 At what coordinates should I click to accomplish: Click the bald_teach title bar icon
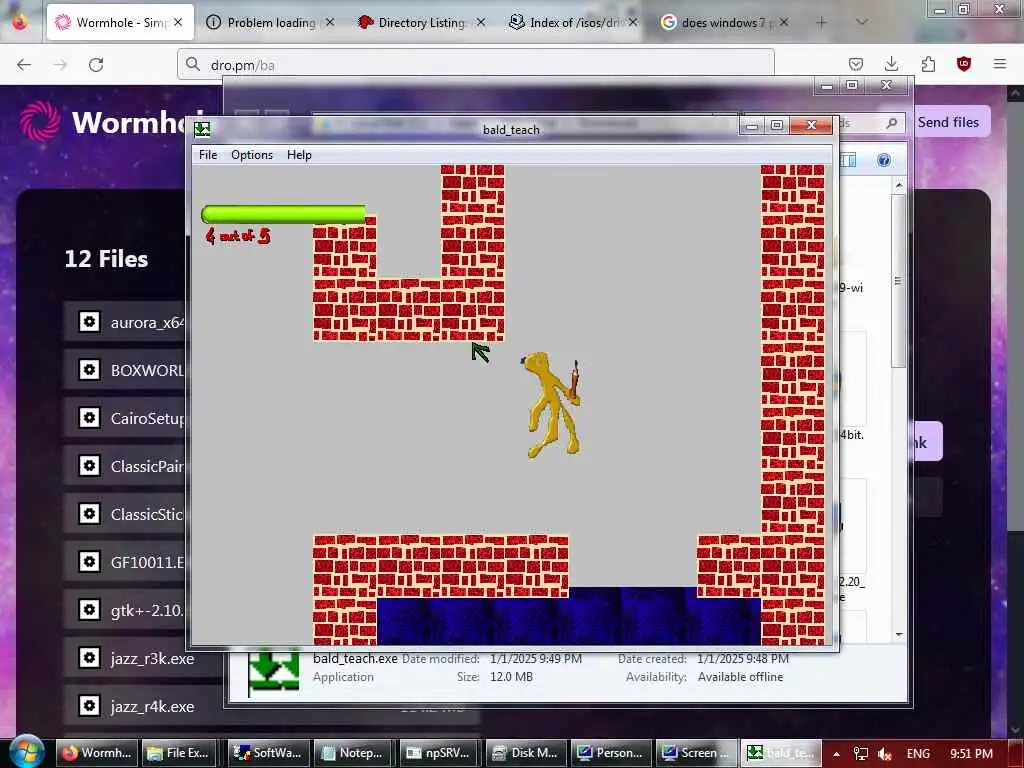click(x=202, y=129)
